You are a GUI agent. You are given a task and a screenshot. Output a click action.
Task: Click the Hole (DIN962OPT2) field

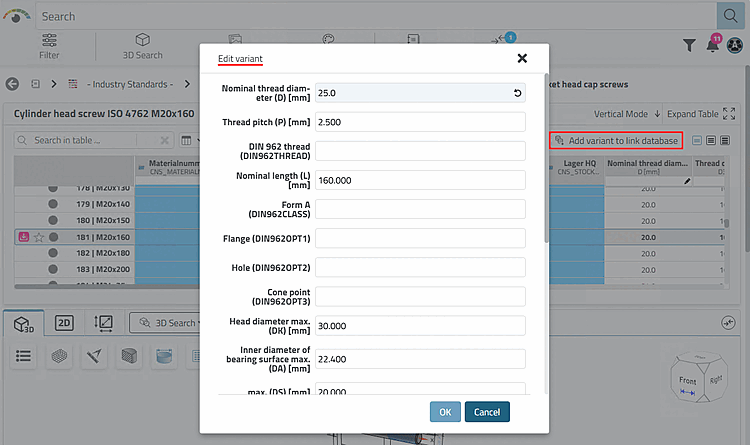coord(420,267)
